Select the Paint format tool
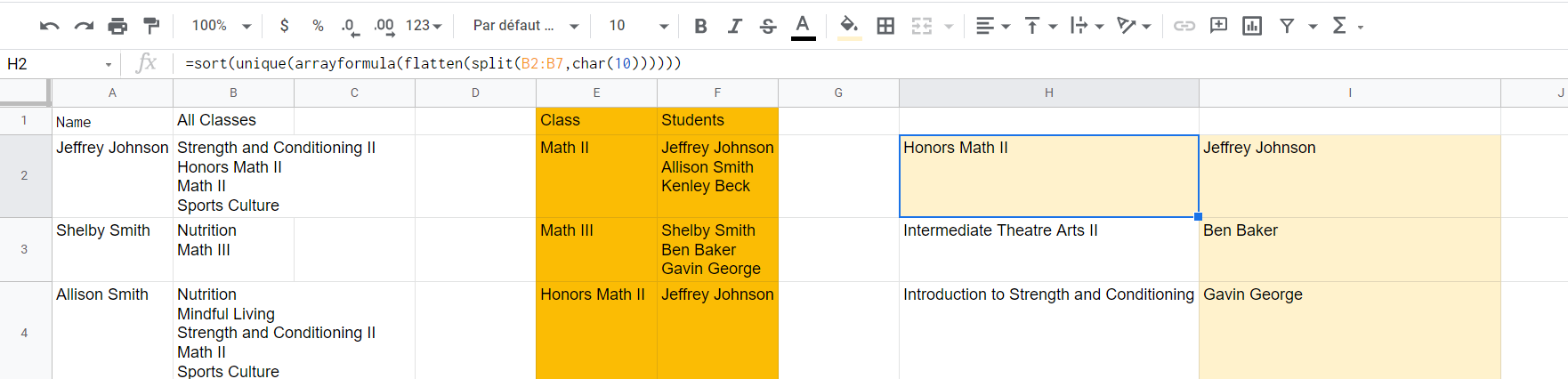The height and width of the screenshot is (379, 1568). 152,26
